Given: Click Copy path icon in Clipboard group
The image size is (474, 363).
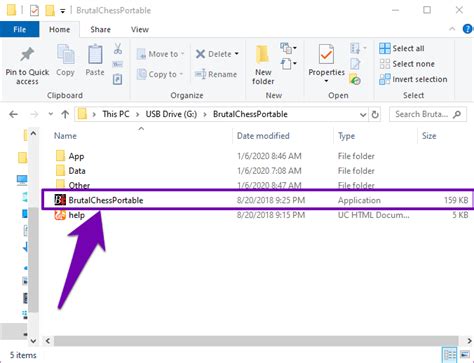Looking at the screenshot, I should click(x=118, y=64).
